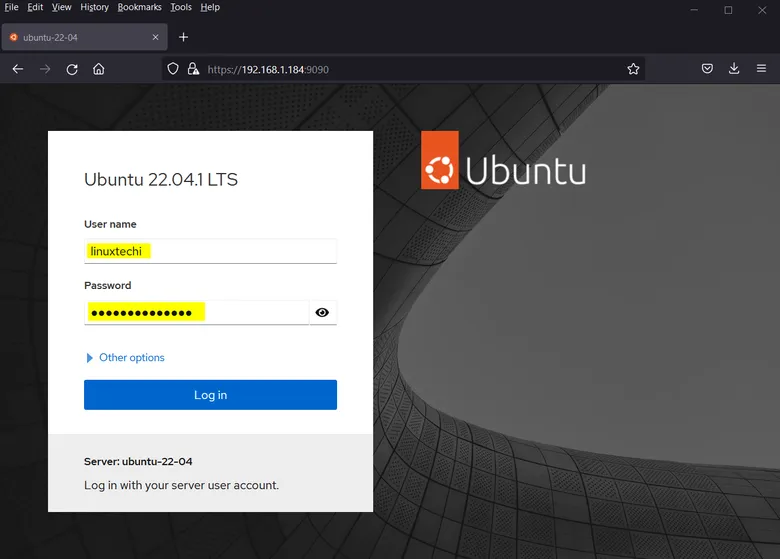Maximize the browser window

click(x=728, y=10)
